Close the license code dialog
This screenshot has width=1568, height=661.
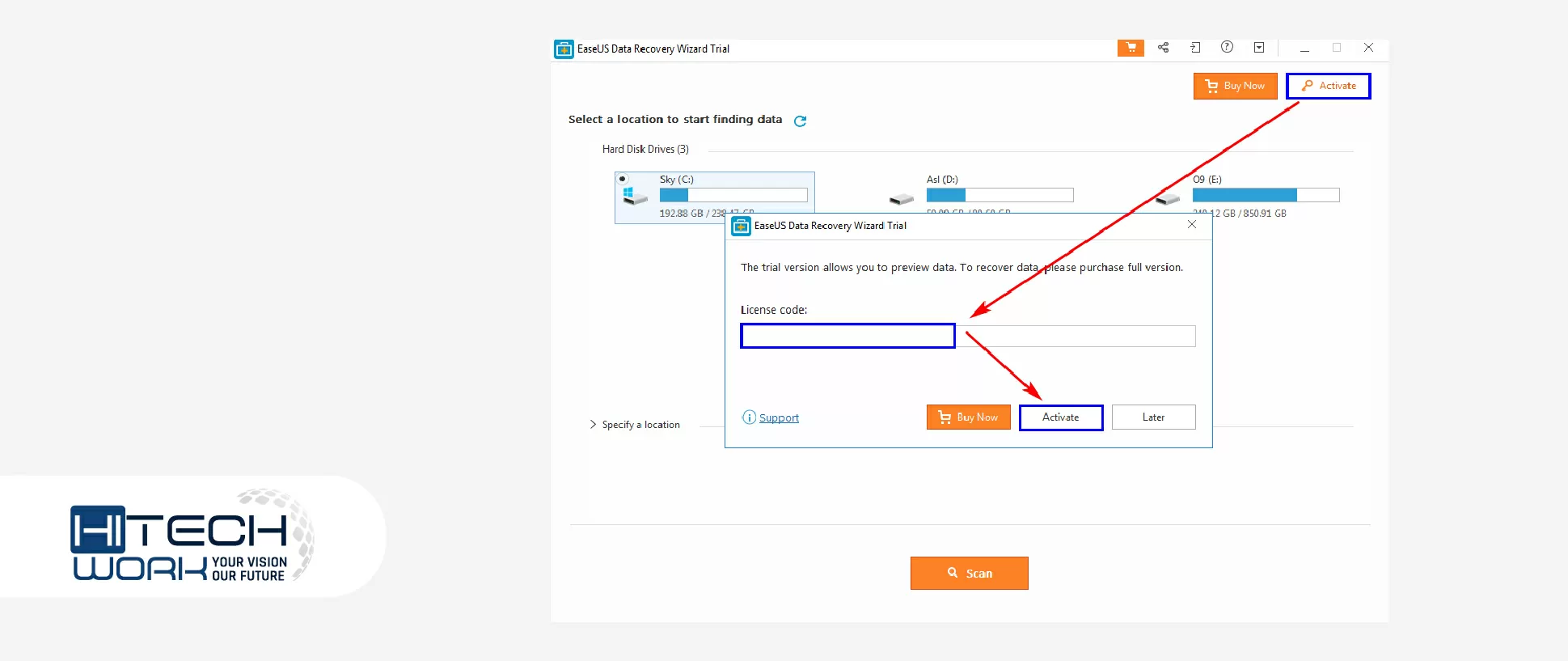pos(1192,225)
